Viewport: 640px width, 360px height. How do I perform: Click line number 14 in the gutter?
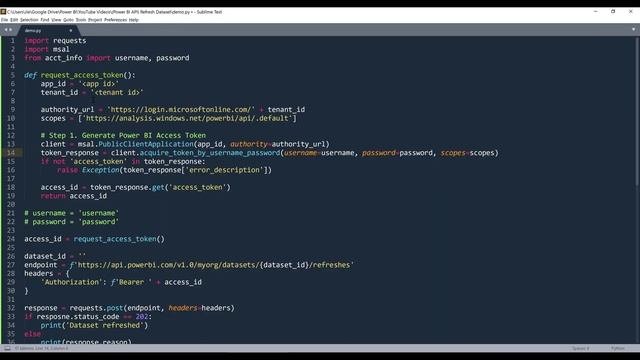[11, 153]
